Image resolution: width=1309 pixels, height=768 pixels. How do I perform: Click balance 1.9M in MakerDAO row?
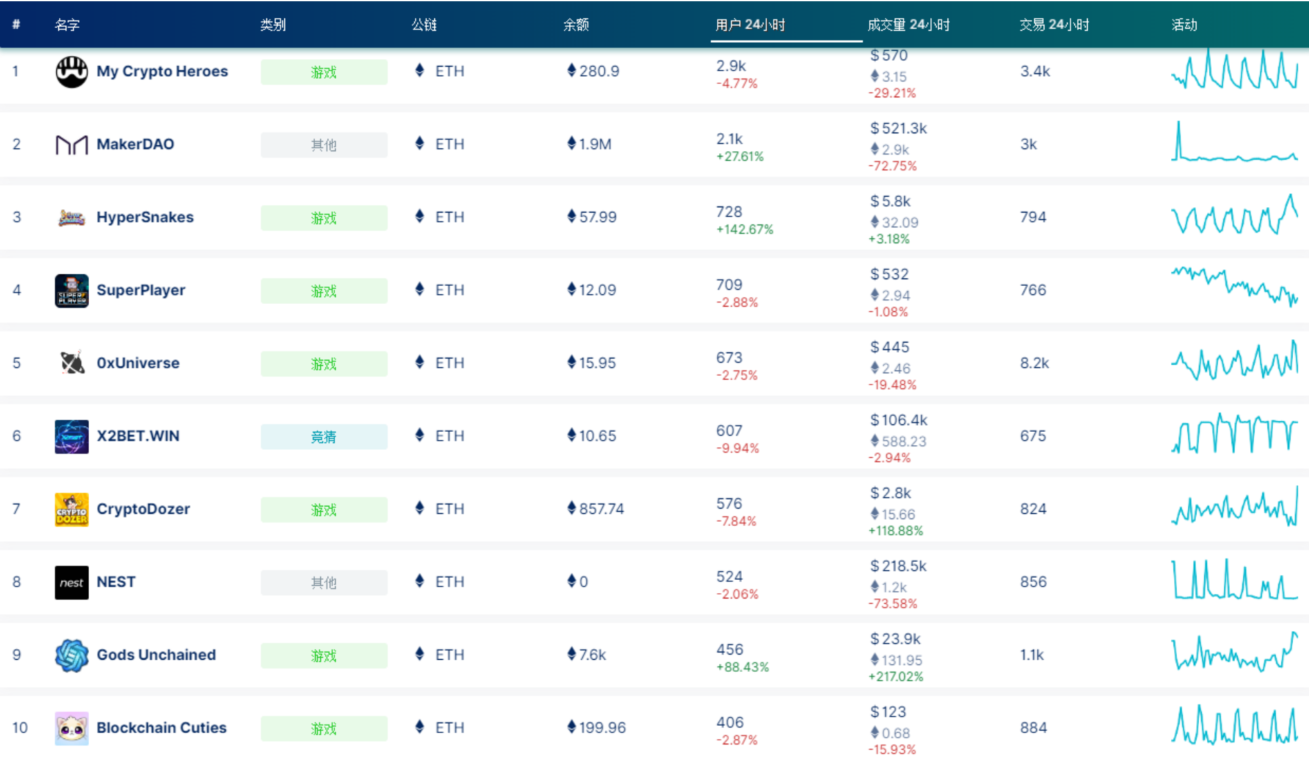point(589,144)
